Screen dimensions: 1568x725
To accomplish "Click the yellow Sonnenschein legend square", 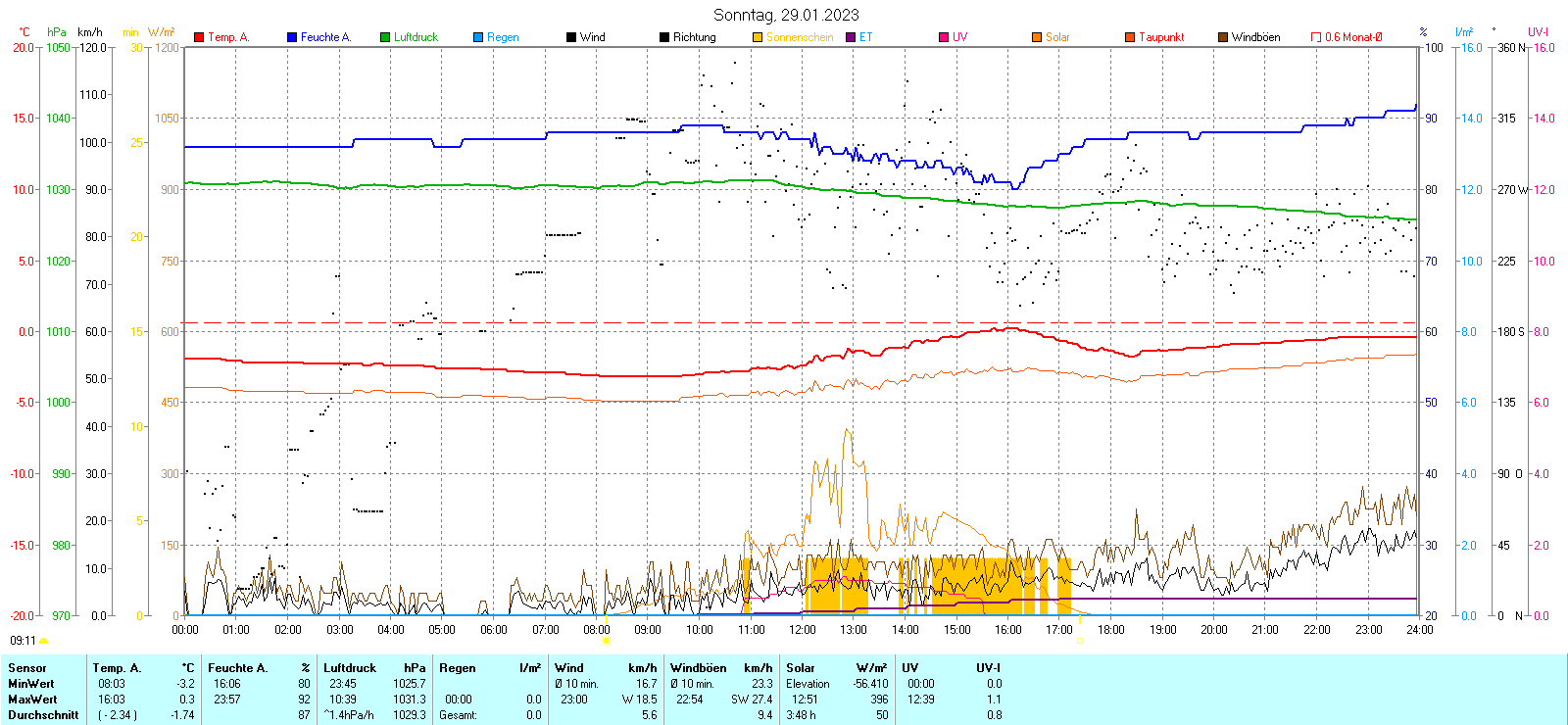I will pos(758,37).
